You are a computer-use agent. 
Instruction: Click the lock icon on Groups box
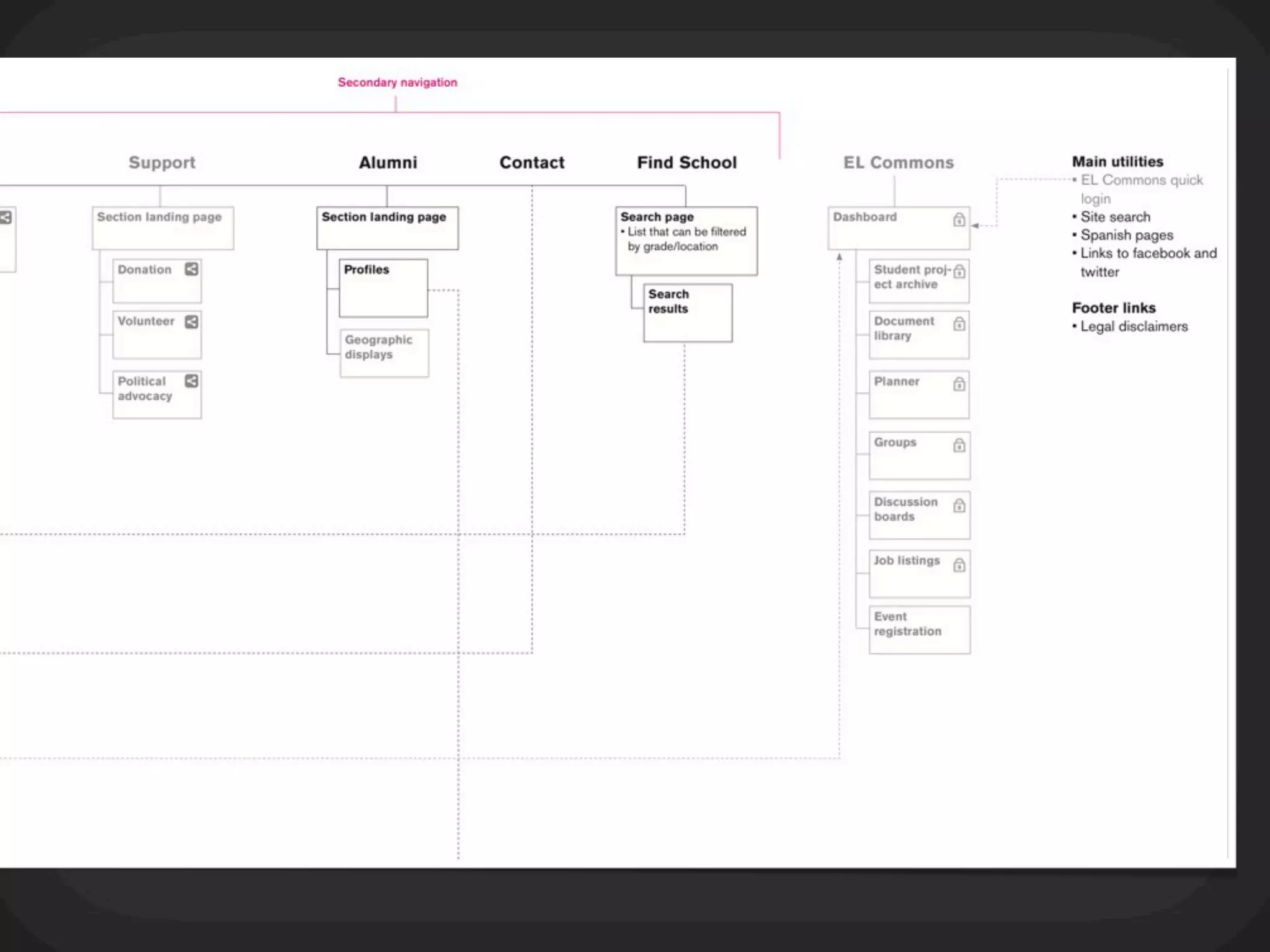[x=959, y=445]
